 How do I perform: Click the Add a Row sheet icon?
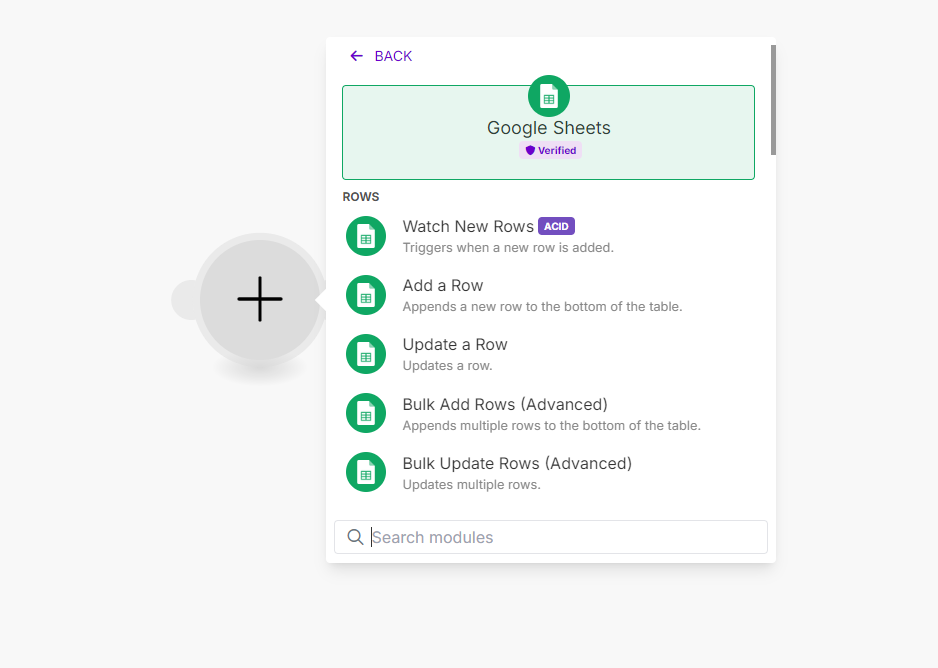(x=366, y=295)
